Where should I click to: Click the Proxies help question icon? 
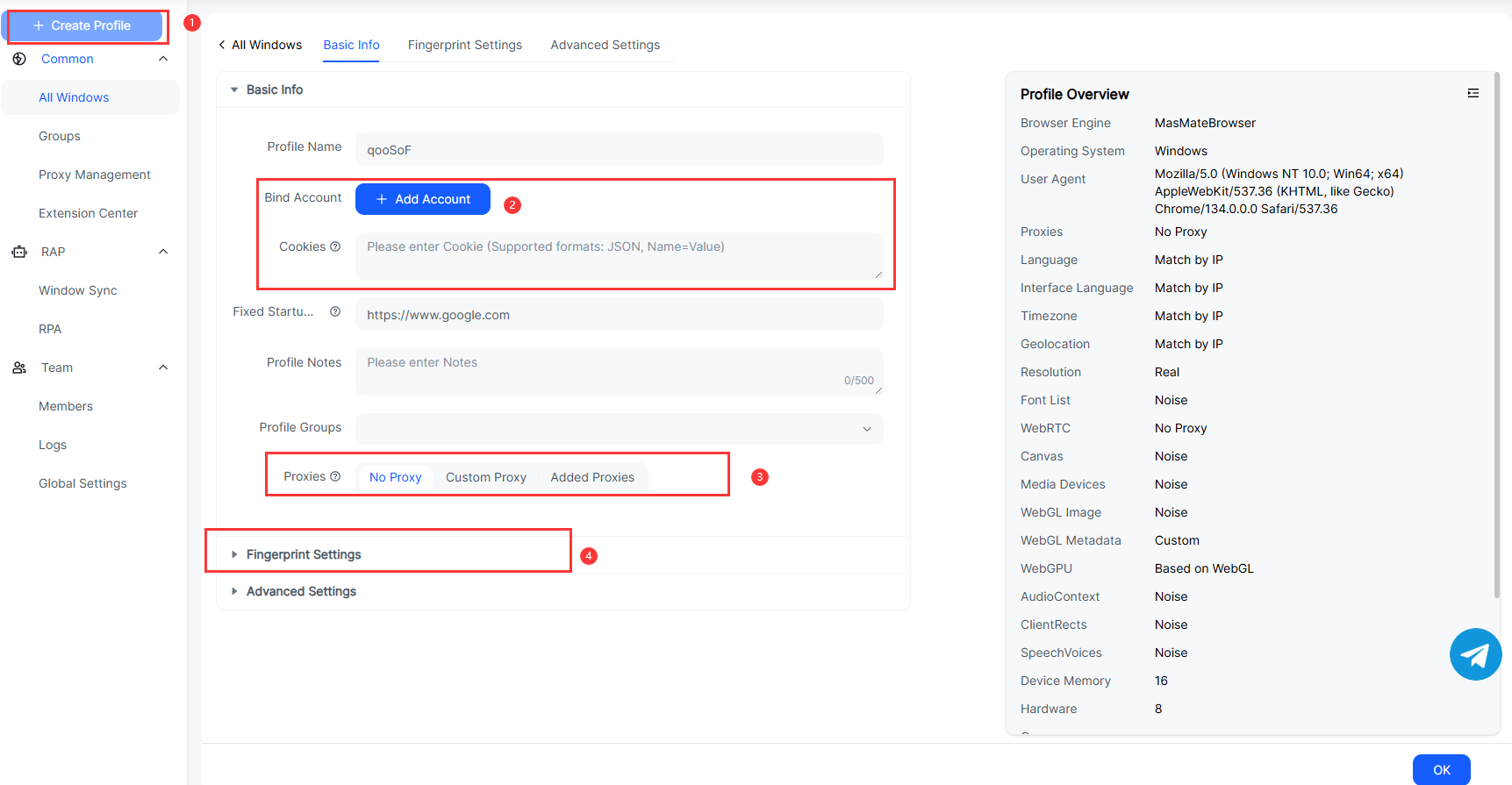335,476
